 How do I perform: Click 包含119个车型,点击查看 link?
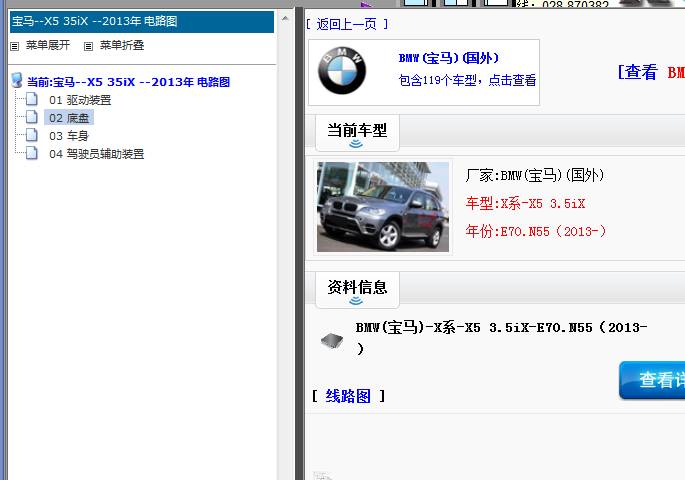[467, 80]
